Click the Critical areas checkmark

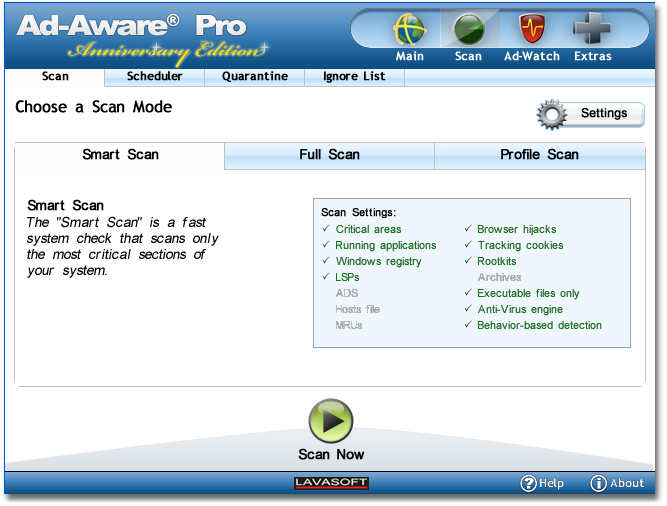tap(326, 229)
